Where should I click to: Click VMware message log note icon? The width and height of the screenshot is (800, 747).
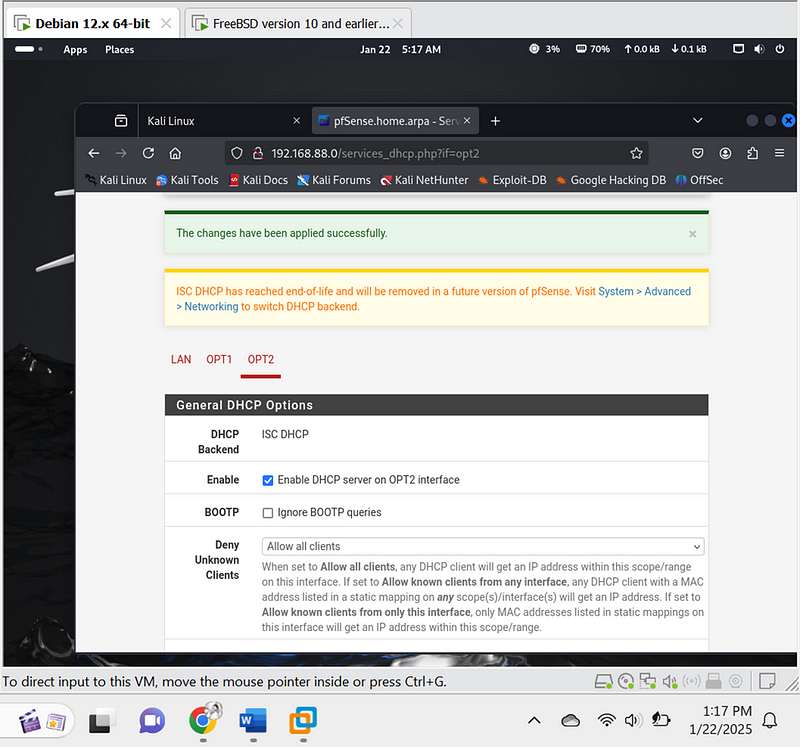[767, 681]
